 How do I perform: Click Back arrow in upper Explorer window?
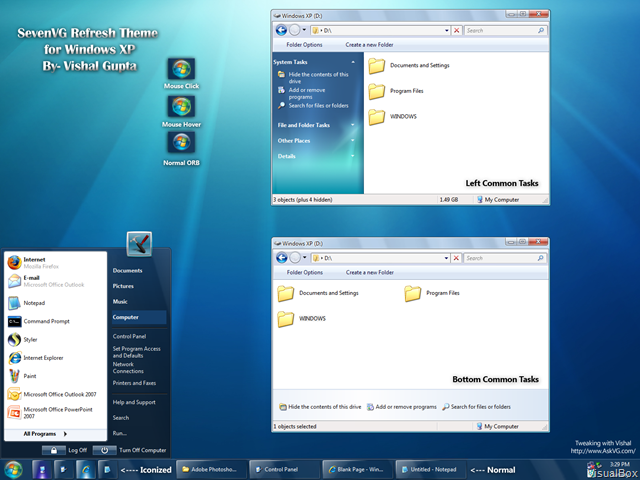[281, 30]
